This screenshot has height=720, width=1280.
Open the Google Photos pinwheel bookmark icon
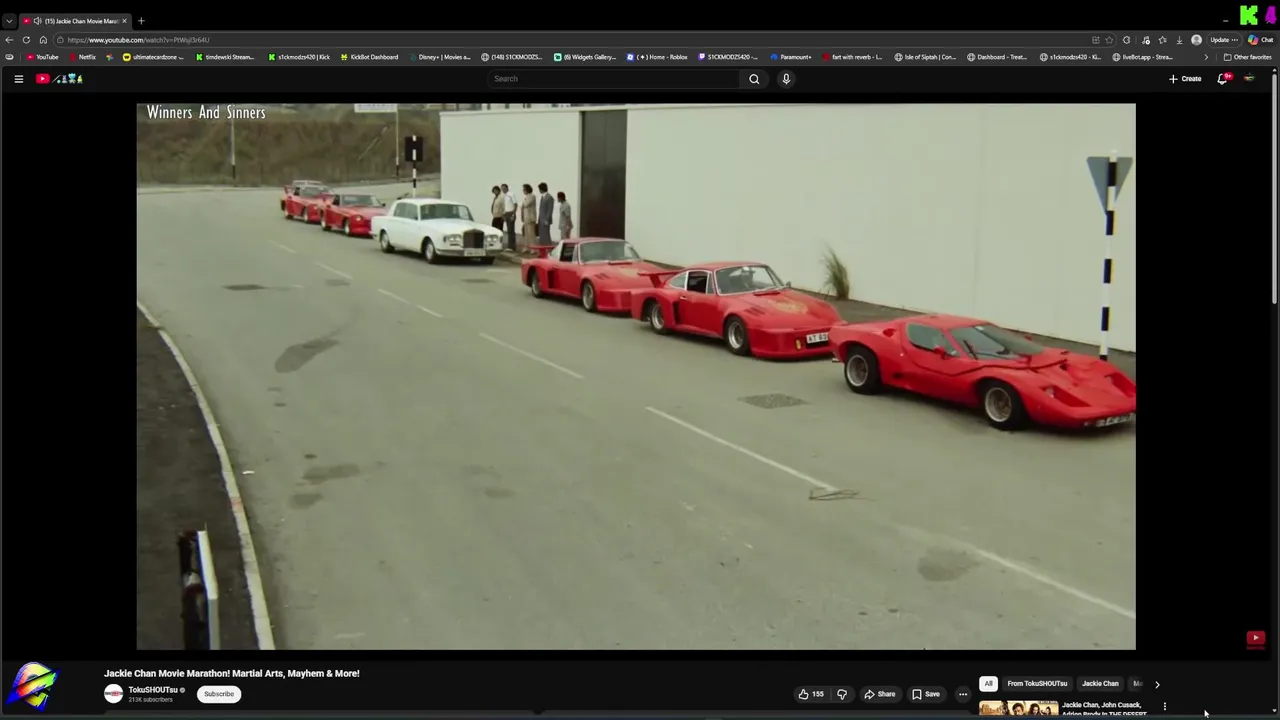pos(109,57)
